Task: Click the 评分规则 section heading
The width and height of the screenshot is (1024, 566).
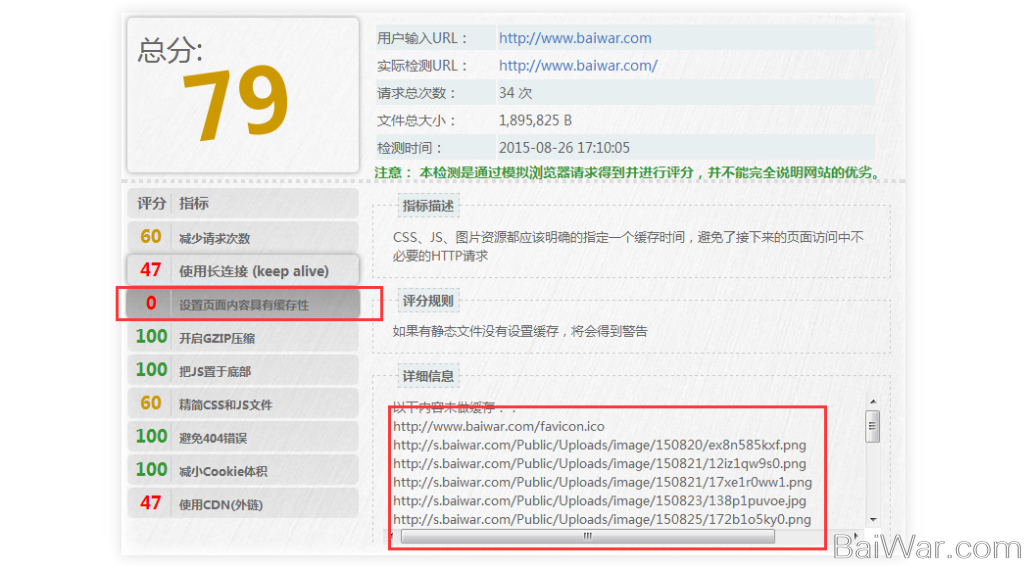Action: coord(428,301)
